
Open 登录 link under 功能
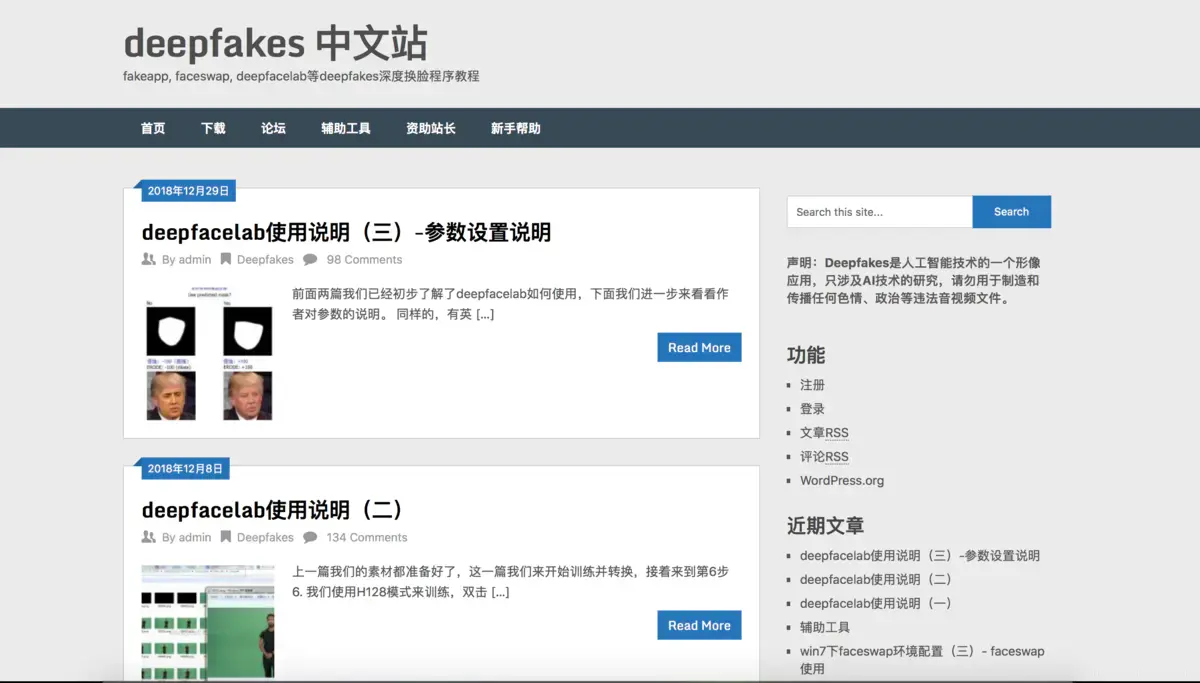pos(812,409)
